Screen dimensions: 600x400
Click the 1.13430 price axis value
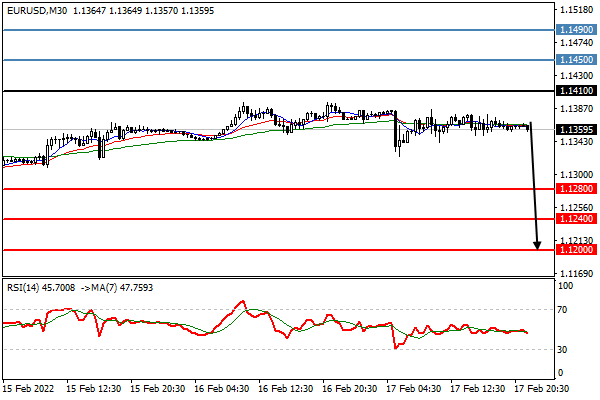point(576,142)
